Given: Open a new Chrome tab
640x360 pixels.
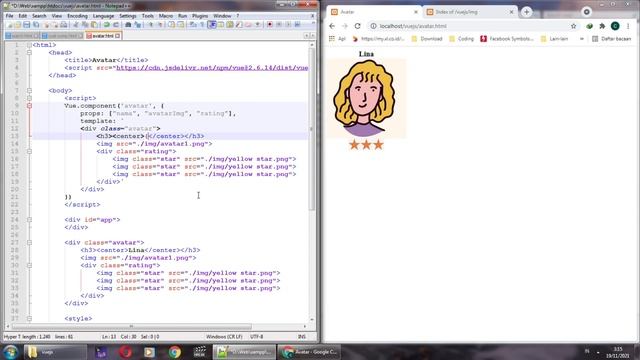Looking at the screenshot, I should coord(526,12).
